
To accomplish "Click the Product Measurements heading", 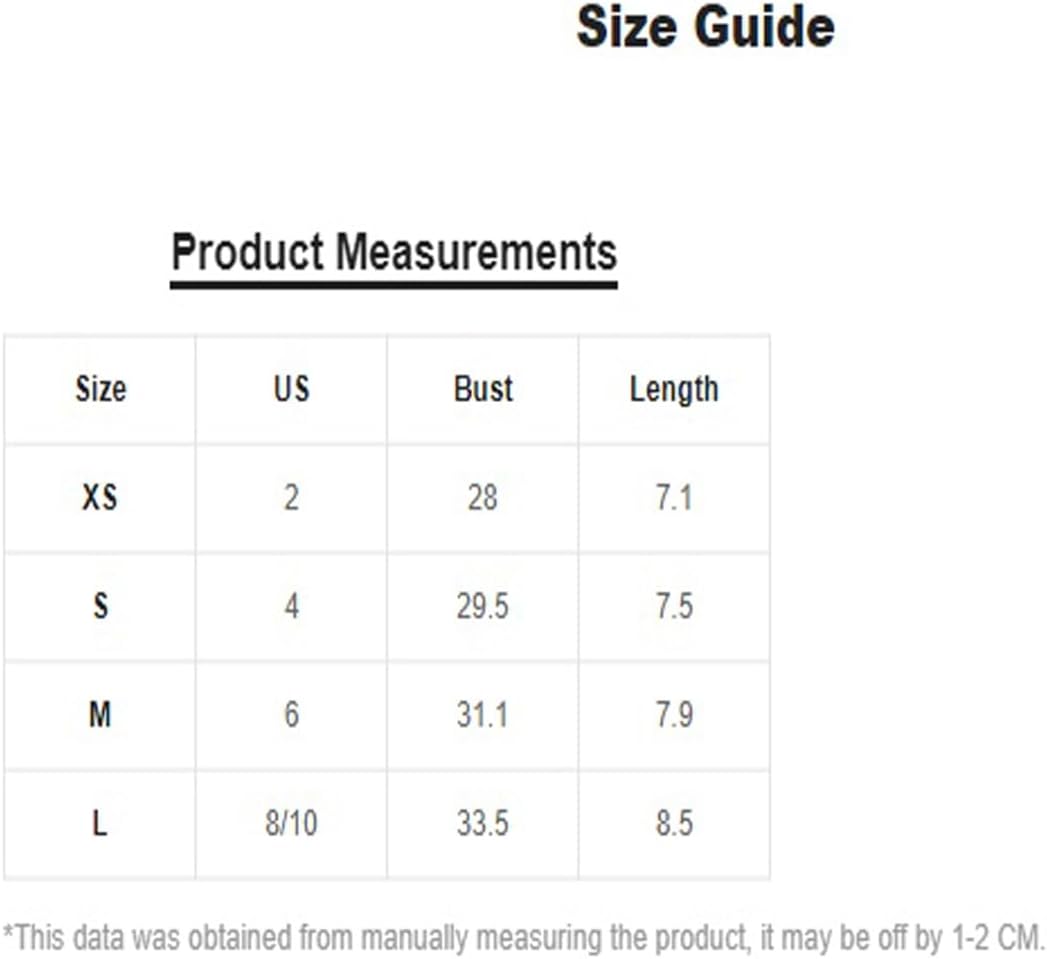I will (394, 252).
